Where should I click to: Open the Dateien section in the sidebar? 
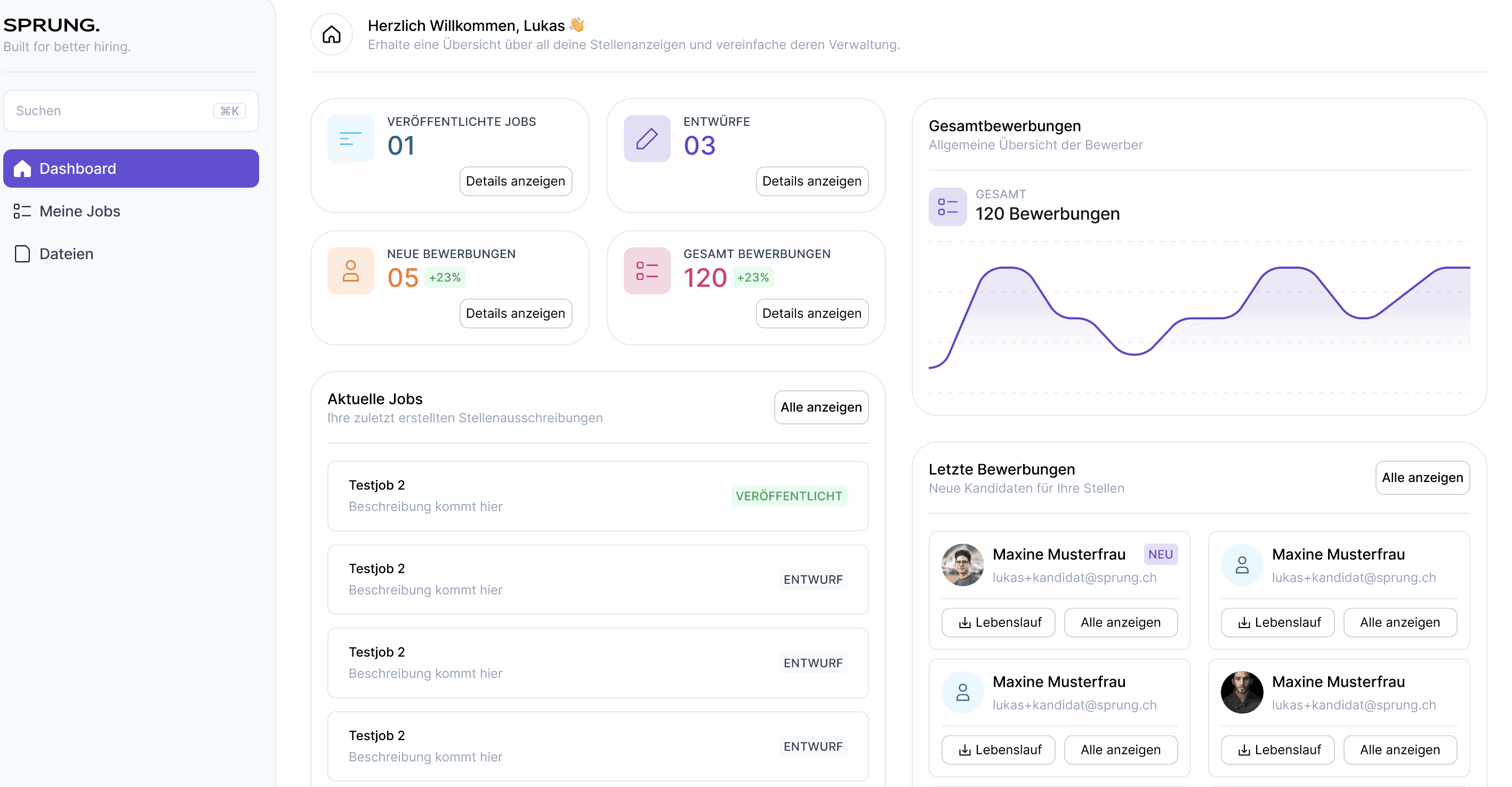[x=66, y=253]
